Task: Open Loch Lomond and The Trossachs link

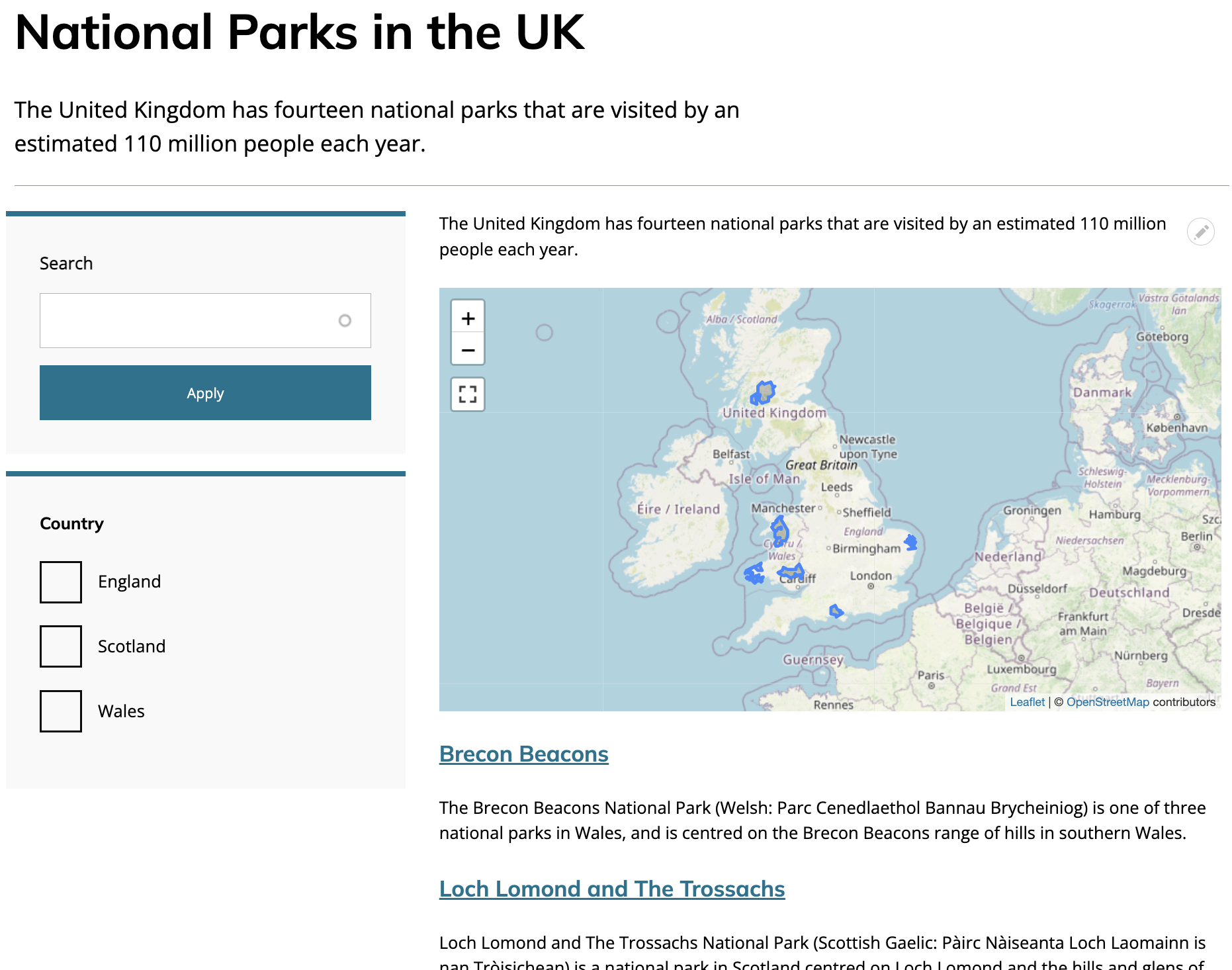Action: click(611, 889)
